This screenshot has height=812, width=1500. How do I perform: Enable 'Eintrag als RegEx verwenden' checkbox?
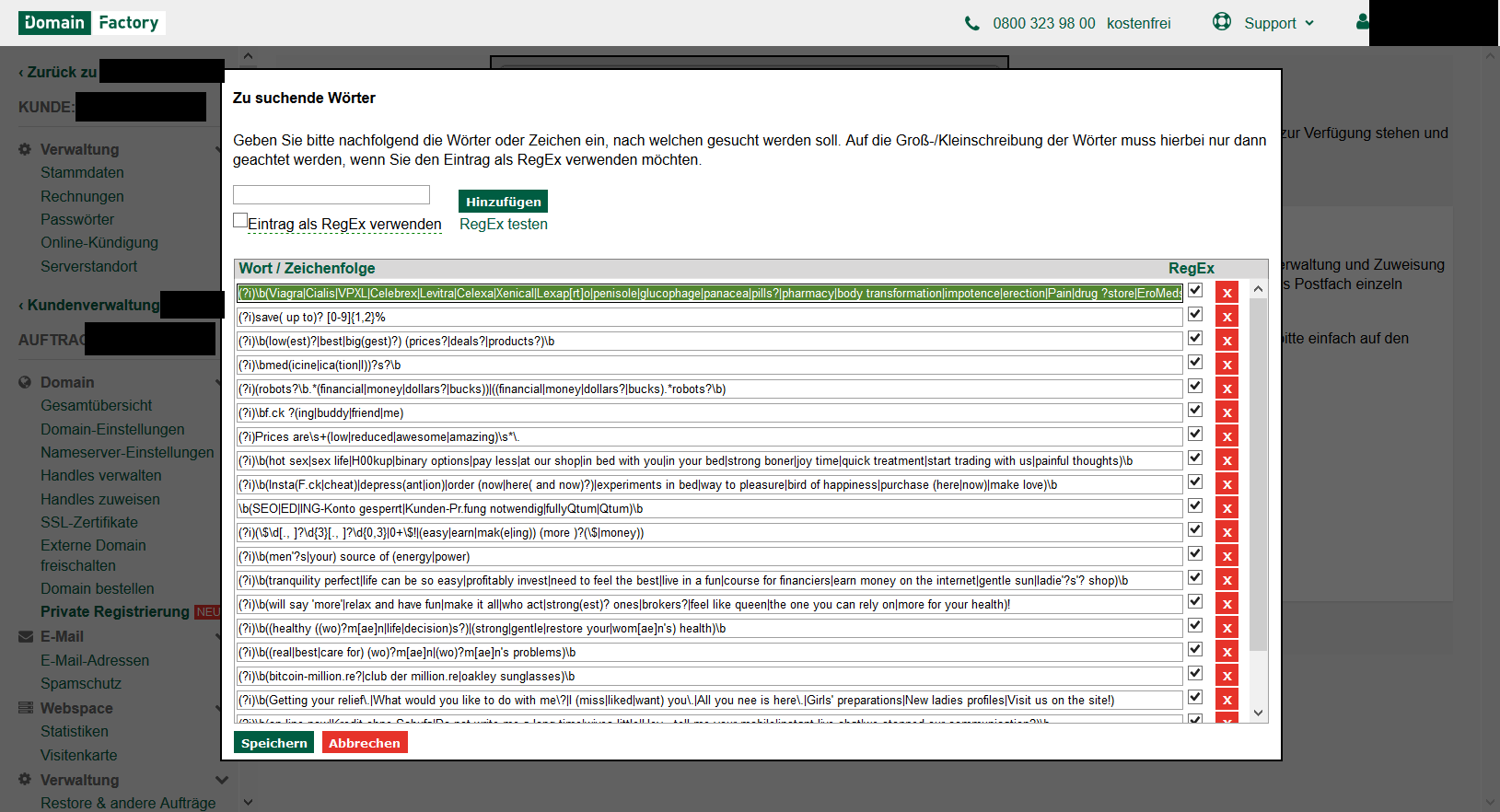pyautogui.click(x=240, y=220)
